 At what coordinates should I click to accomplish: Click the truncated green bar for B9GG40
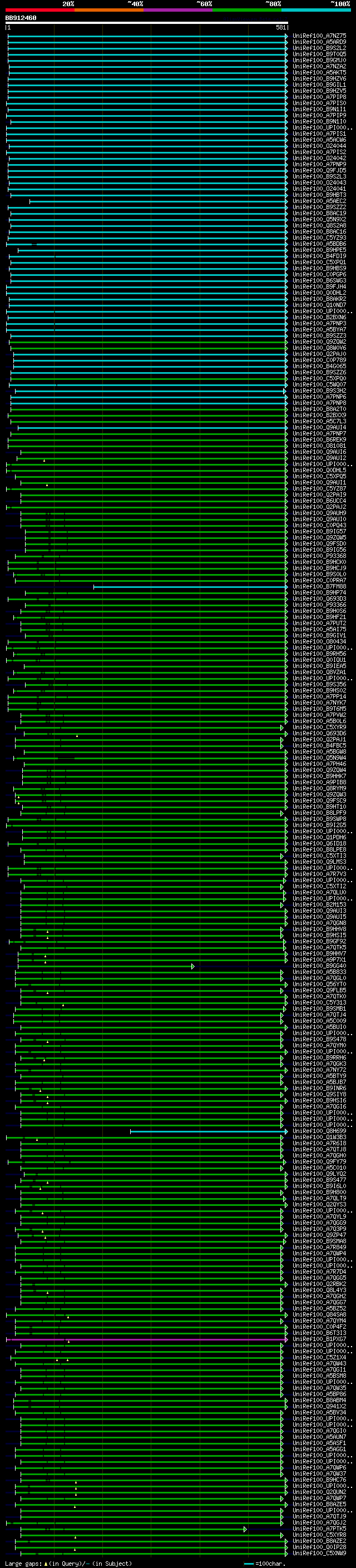106,966
